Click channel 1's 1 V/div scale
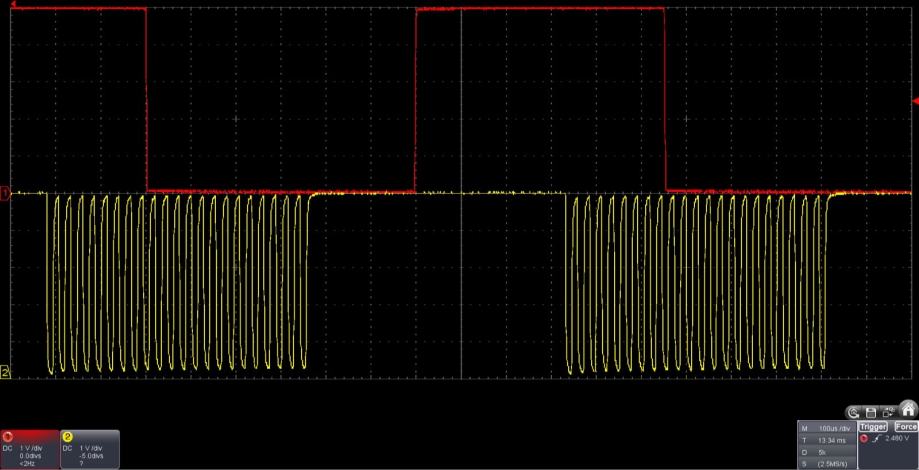 pos(31,448)
